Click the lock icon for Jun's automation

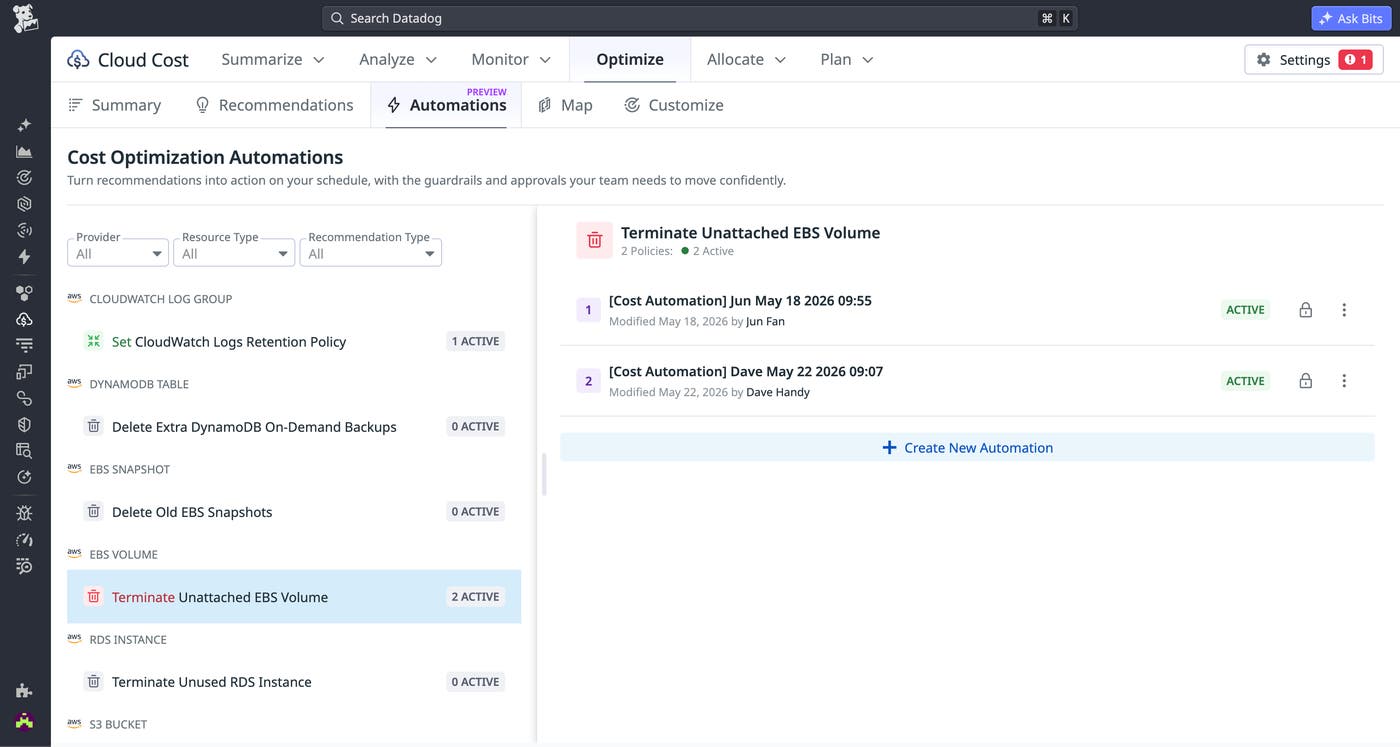pos(1305,310)
